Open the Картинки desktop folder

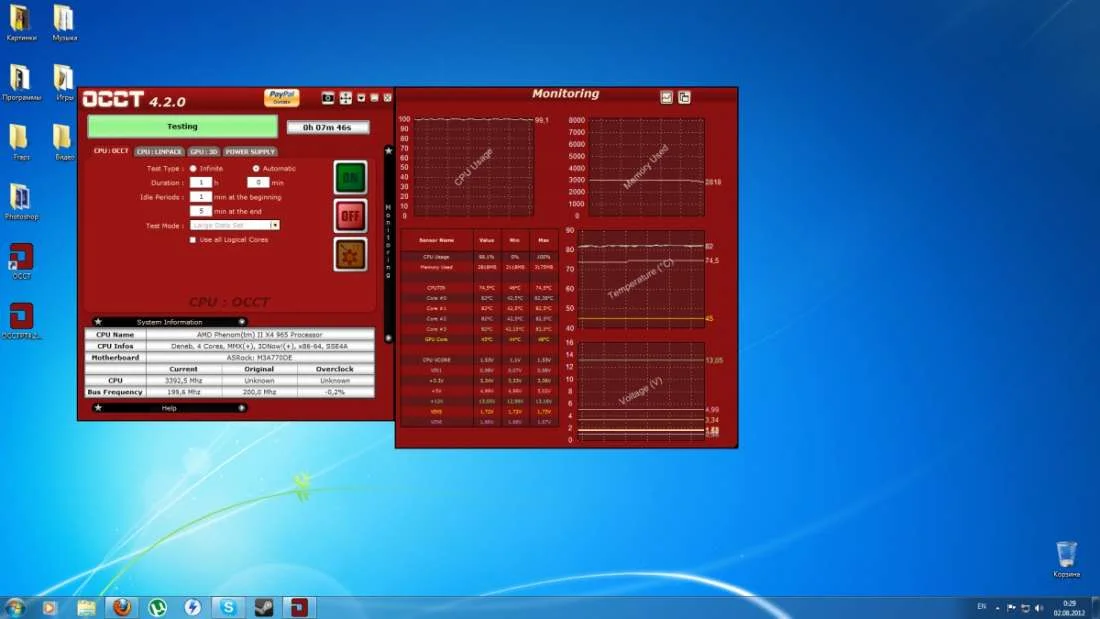point(21,23)
